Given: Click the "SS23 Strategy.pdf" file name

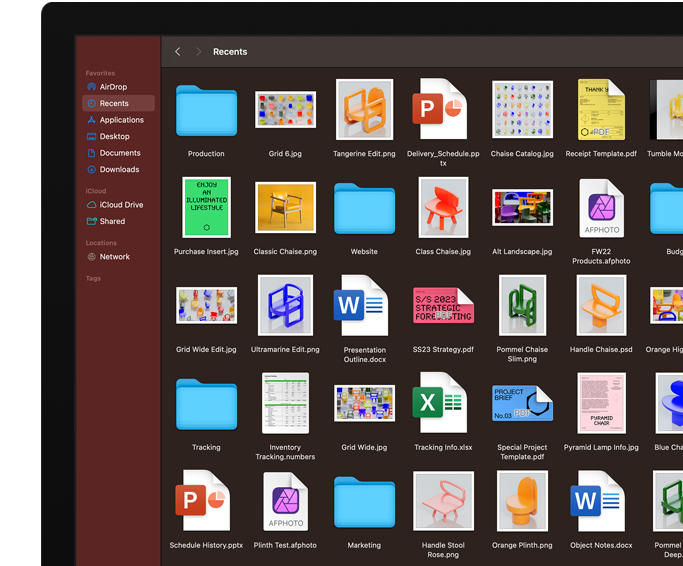Looking at the screenshot, I should point(443,349).
